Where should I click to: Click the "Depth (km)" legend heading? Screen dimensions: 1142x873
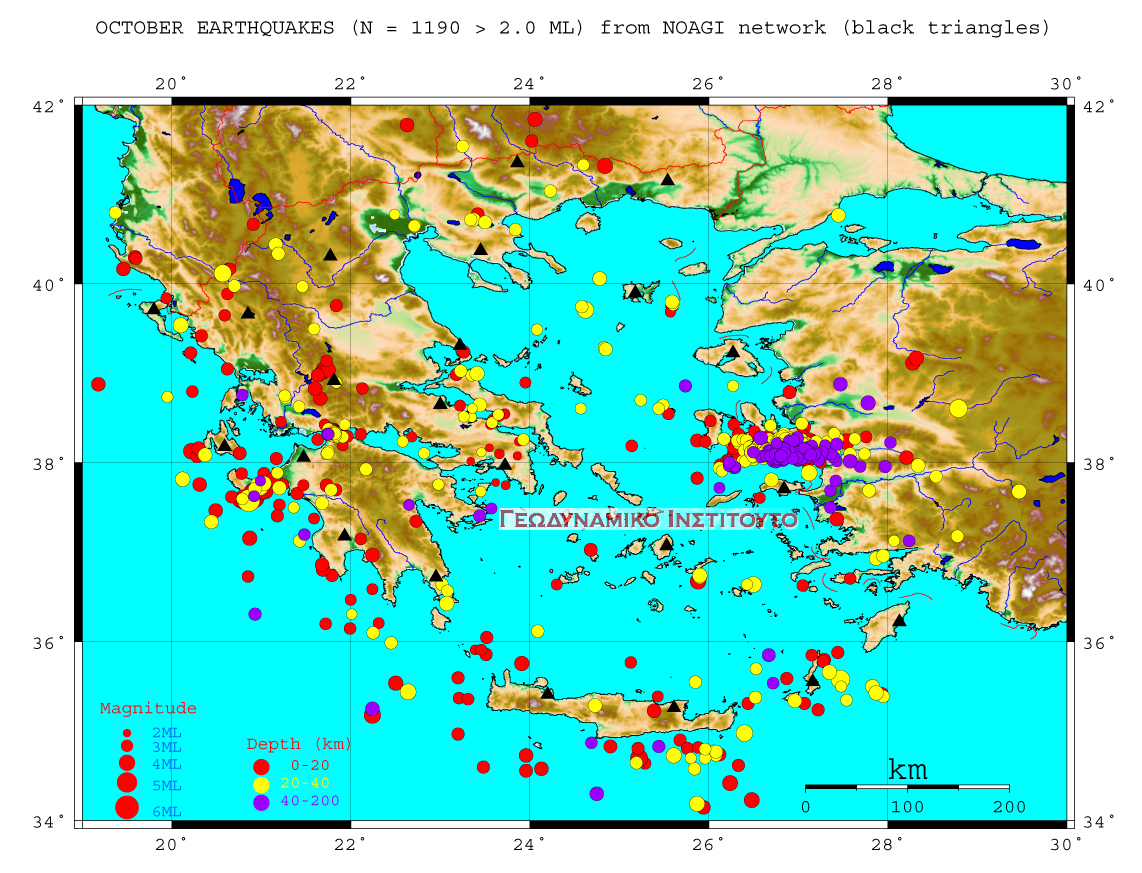(299, 744)
